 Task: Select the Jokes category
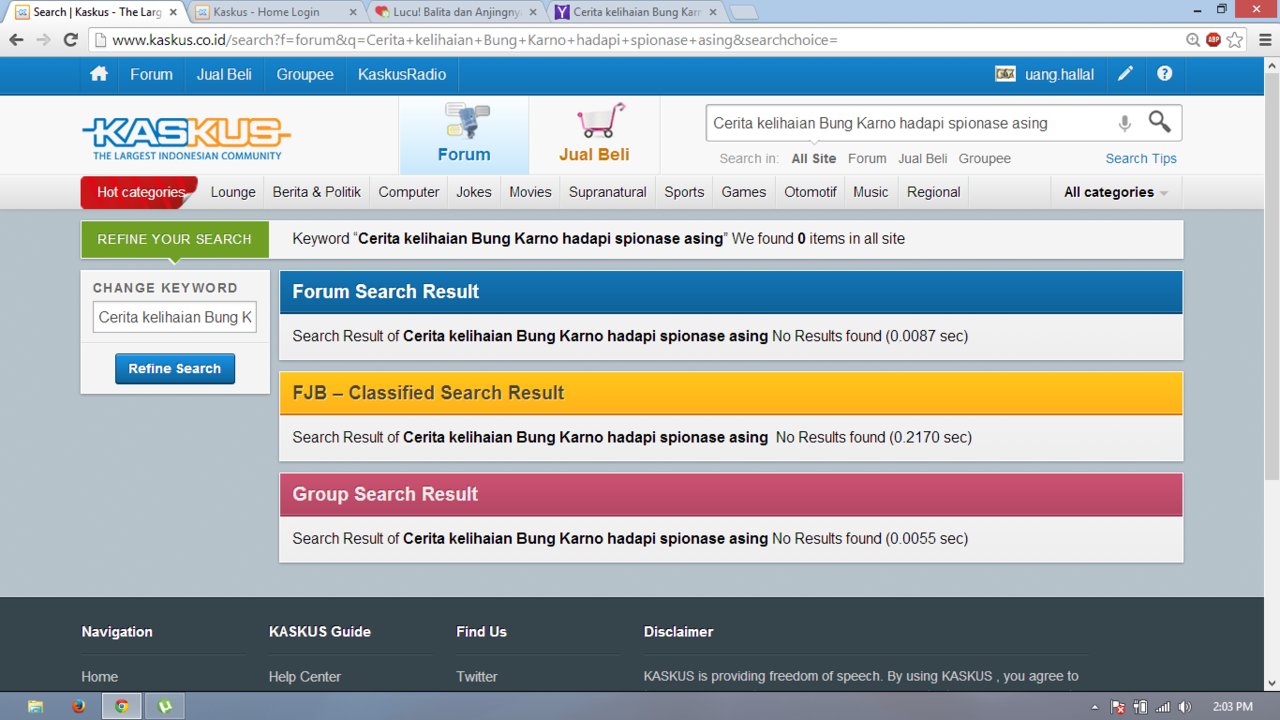click(x=474, y=192)
